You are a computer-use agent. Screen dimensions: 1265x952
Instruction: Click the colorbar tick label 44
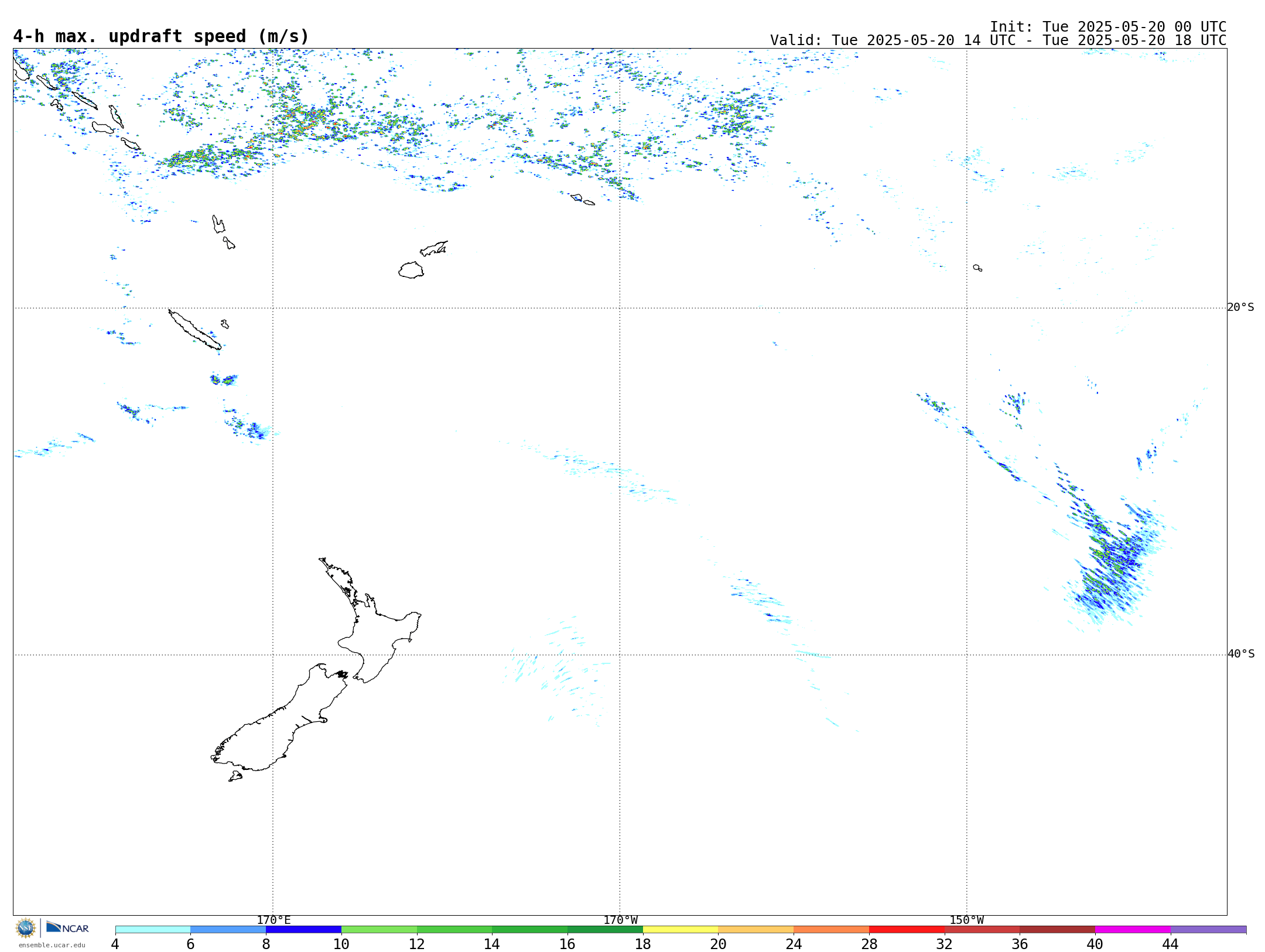1171,944
